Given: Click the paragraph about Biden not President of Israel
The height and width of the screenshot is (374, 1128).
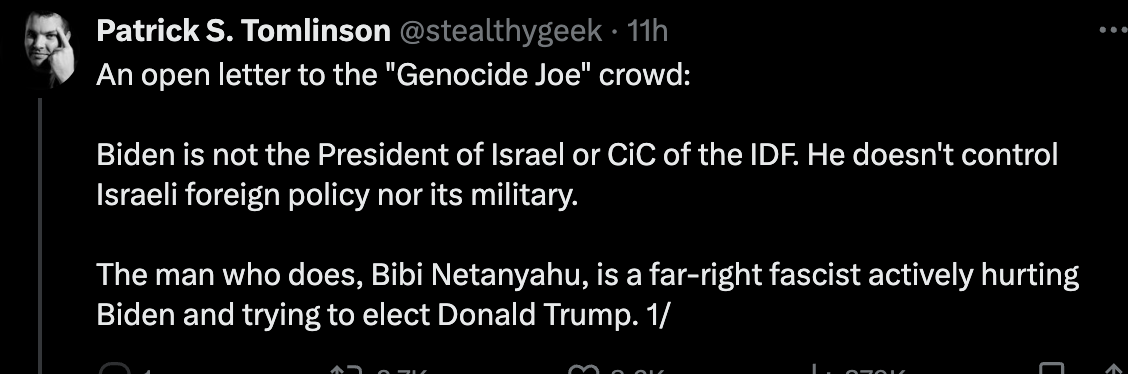Looking at the screenshot, I should pos(578,175).
